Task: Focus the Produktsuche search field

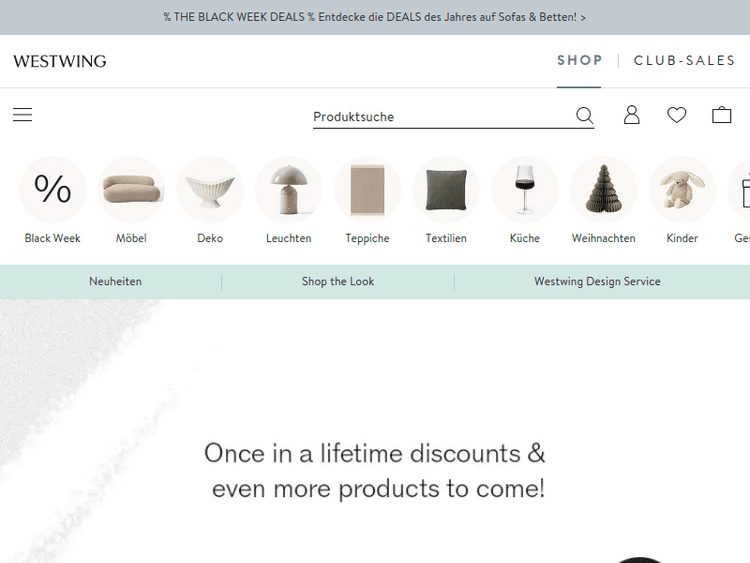Action: tap(442, 117)
